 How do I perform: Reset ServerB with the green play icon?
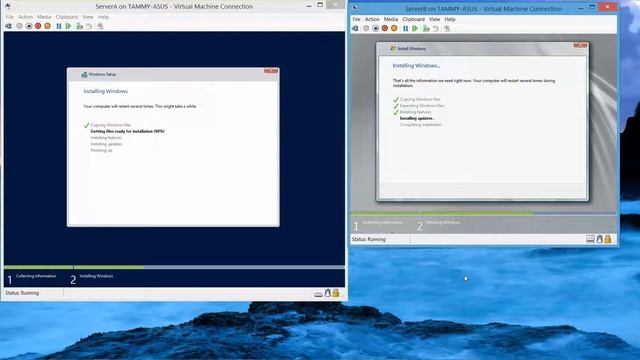[x=415, y=29]
